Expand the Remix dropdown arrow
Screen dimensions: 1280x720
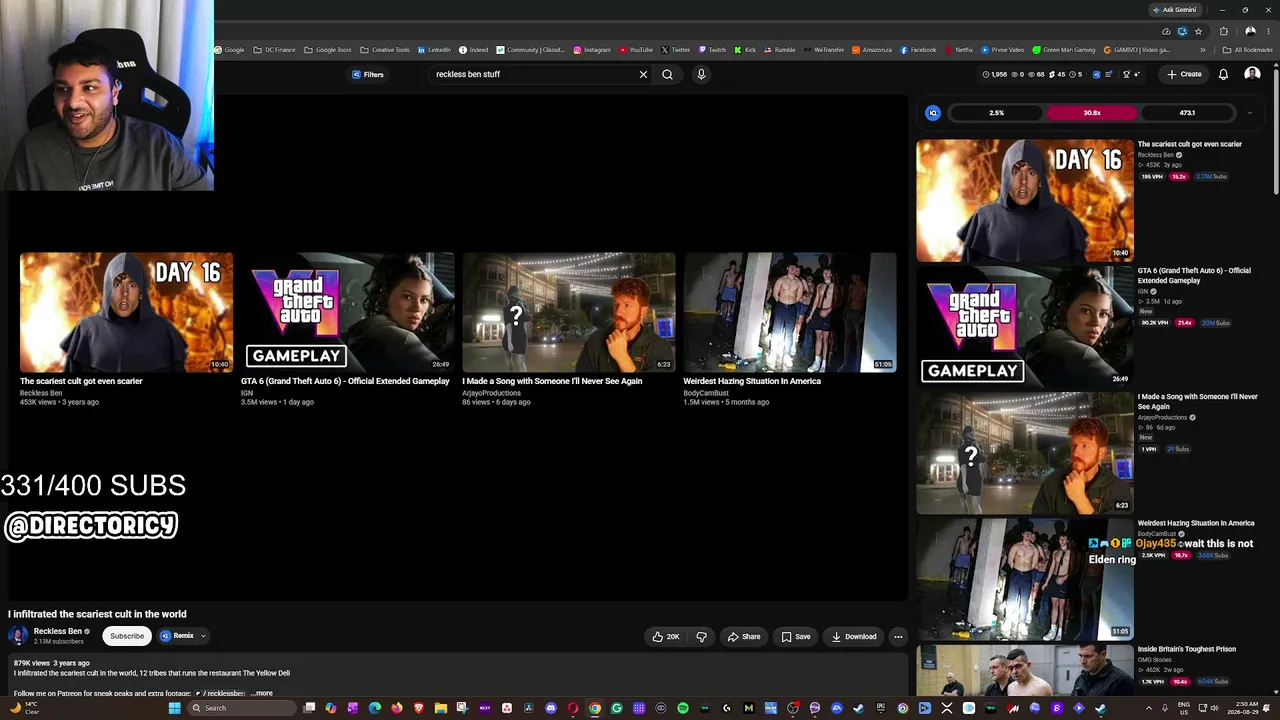(203, 636)
